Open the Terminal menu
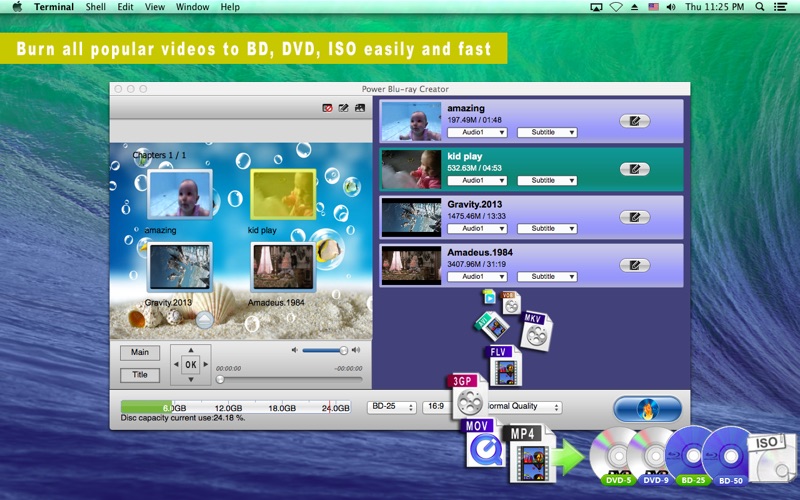This screenshot has width=800, height=500. (54, 7)
